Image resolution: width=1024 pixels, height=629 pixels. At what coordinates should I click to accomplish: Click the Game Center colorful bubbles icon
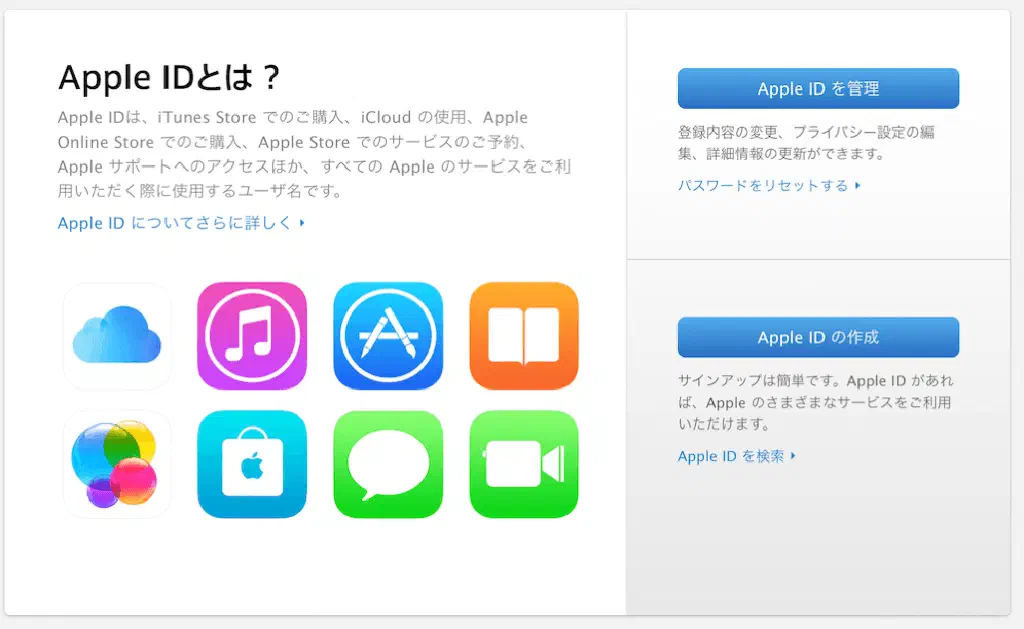[117, 464]
